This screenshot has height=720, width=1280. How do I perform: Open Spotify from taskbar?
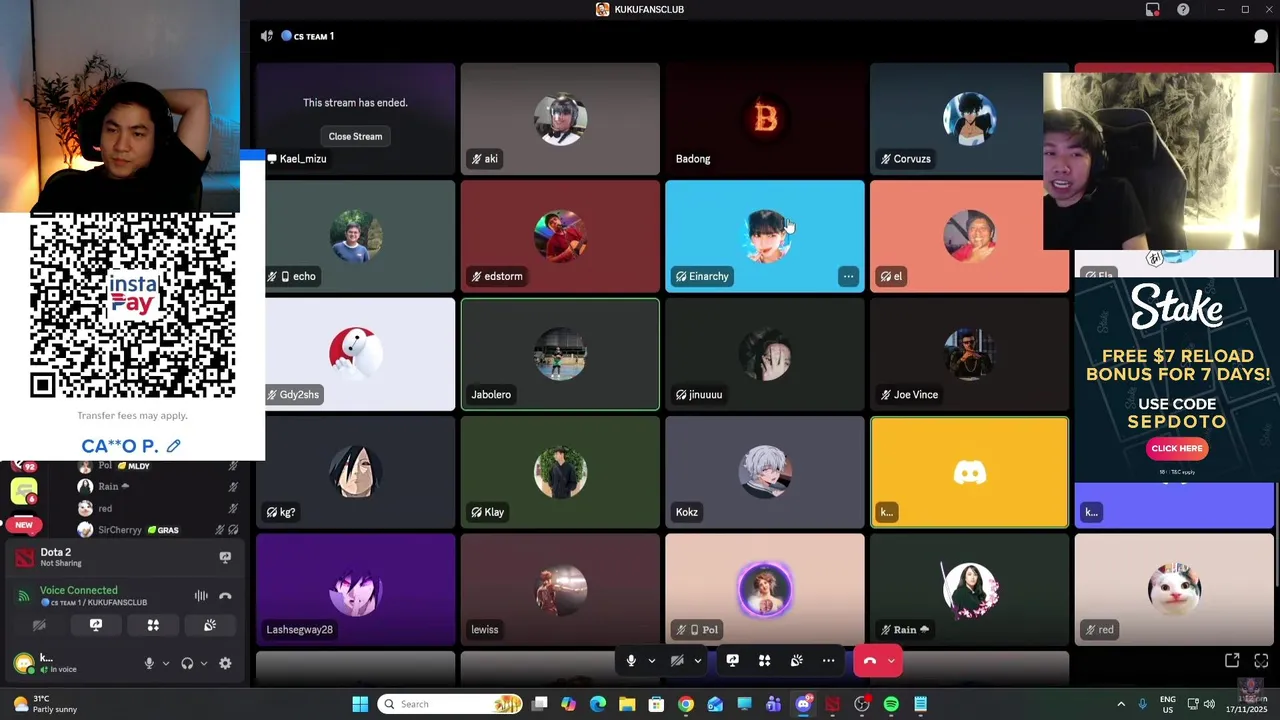click(891, 704)
